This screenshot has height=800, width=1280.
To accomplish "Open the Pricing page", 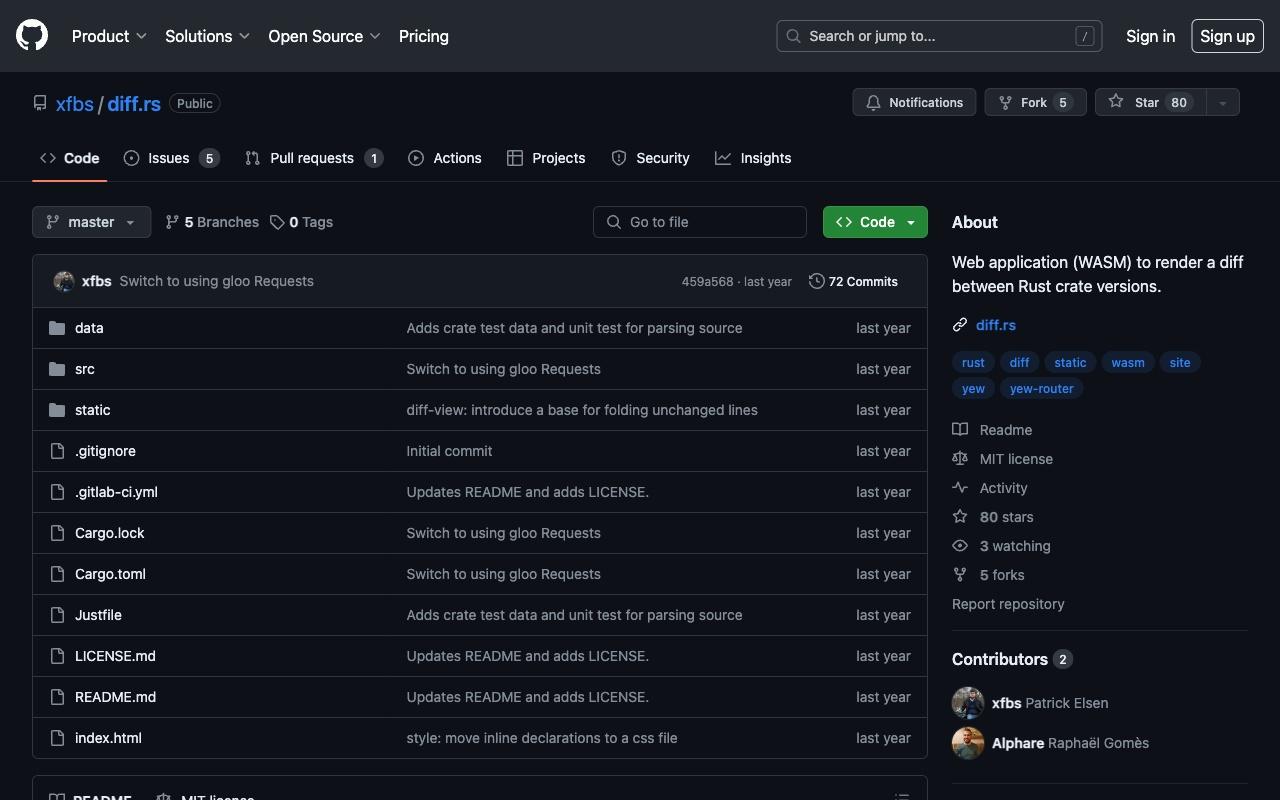I will pyautogui.click(x=424, y=36).
